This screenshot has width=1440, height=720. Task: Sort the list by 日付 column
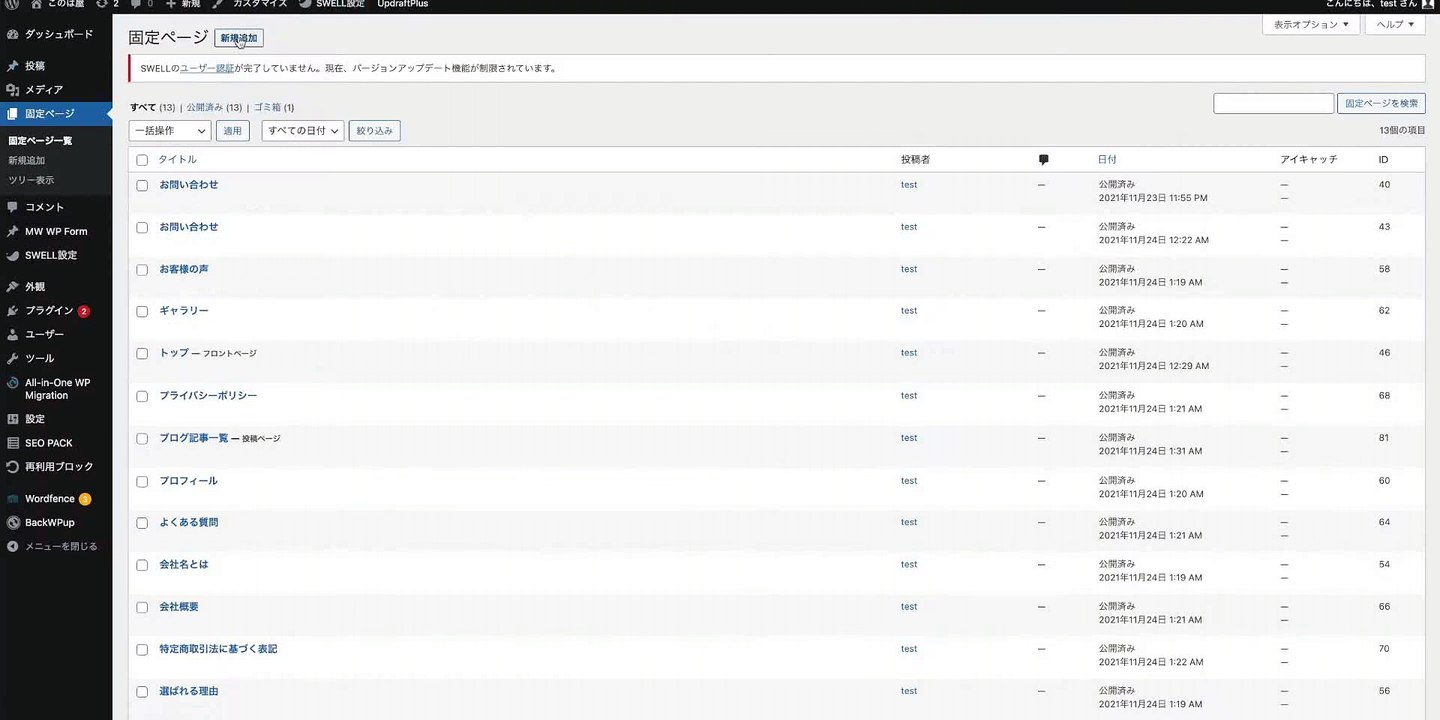coord(1107,160)
